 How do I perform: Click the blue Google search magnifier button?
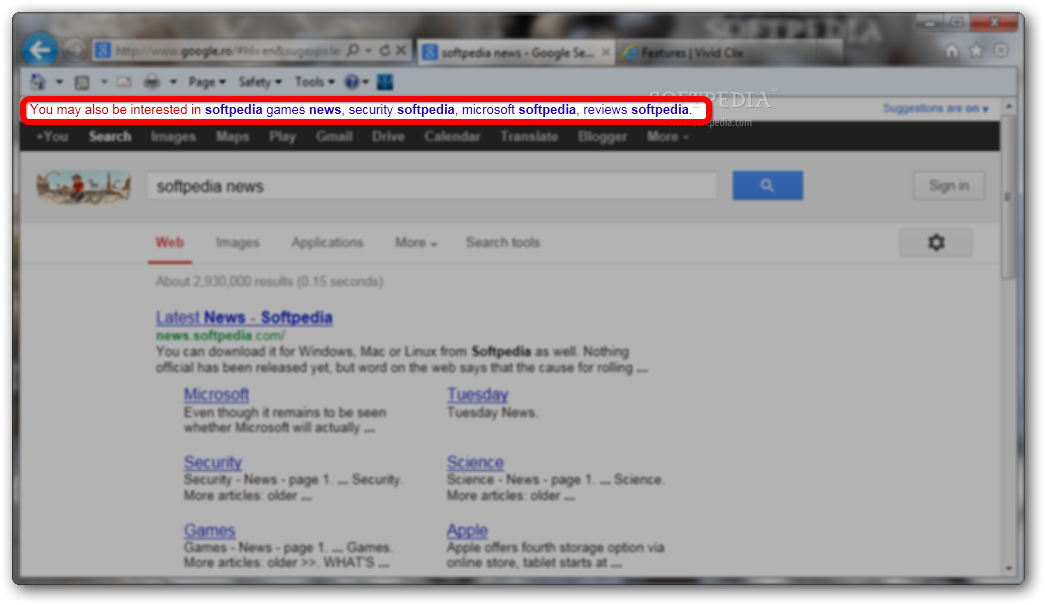point(768,185)
